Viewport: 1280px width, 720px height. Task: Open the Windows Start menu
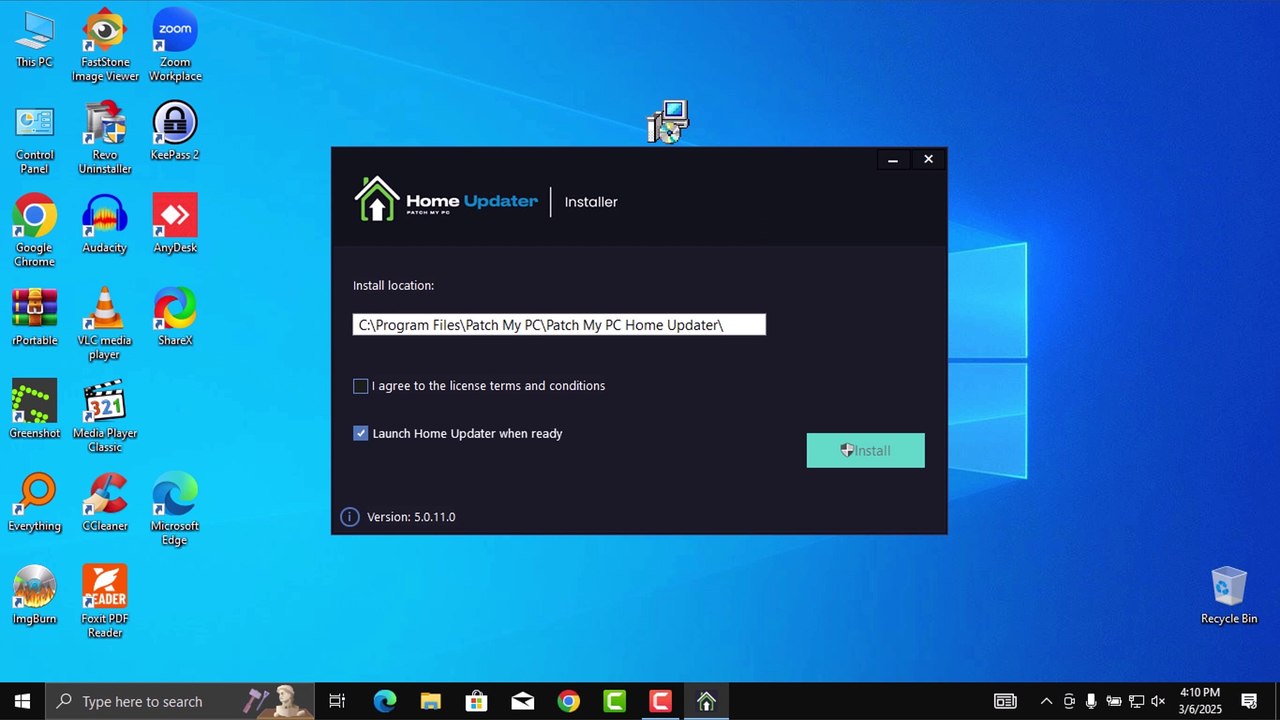tap(22, 701)
